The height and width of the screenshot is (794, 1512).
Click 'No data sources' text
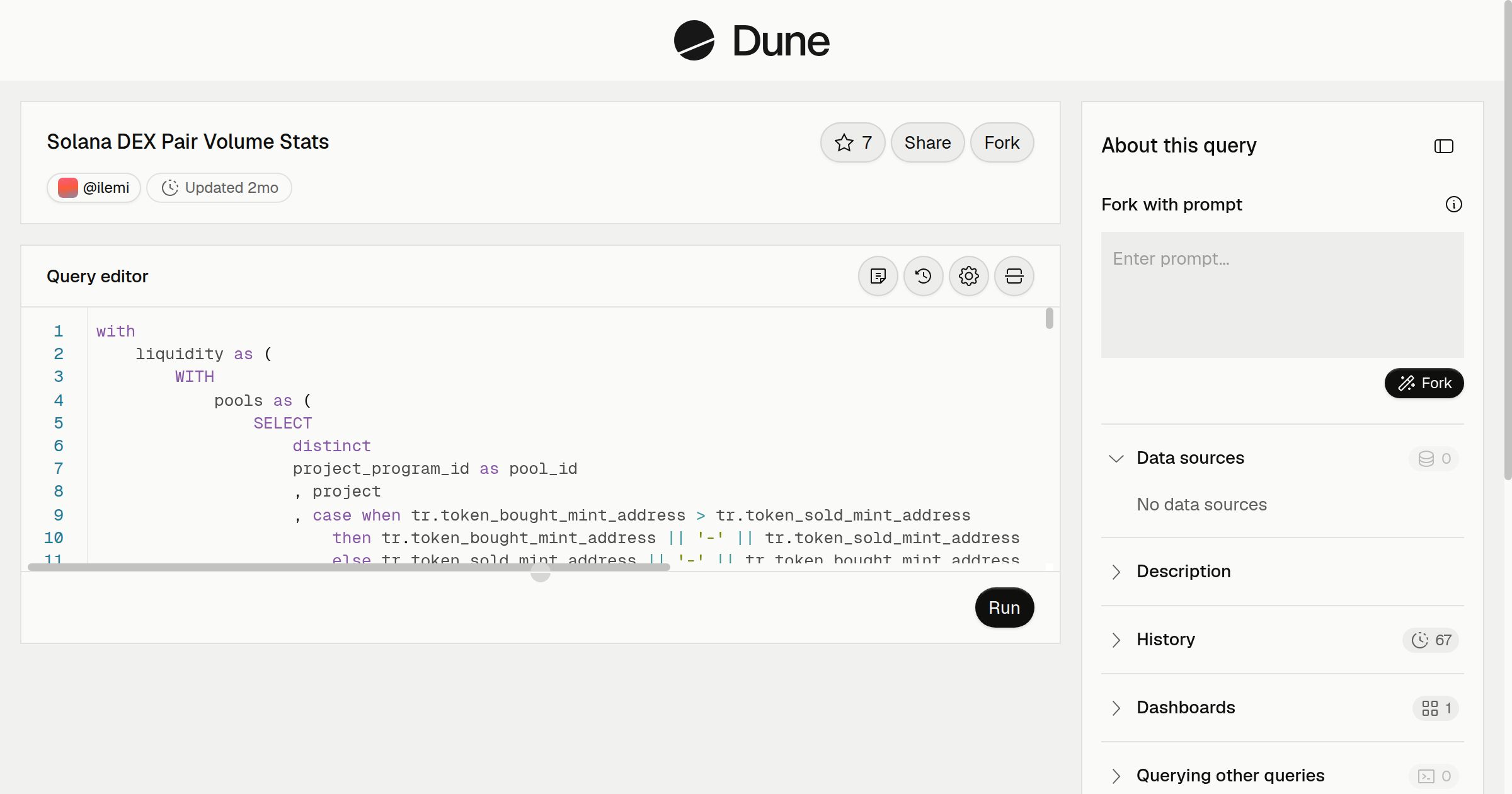[x=1201, y=505]
